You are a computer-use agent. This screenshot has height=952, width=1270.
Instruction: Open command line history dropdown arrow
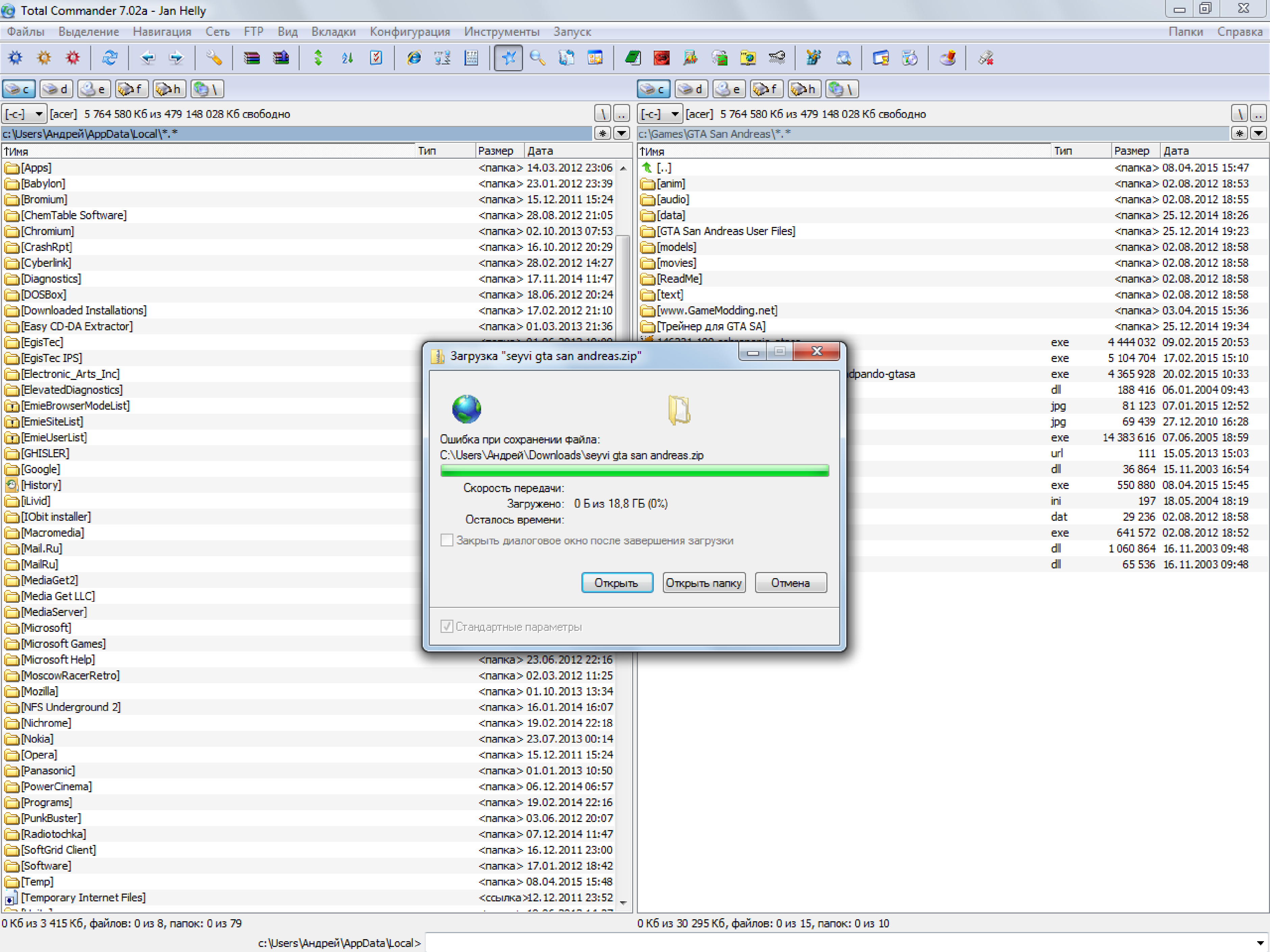pyautogui.click(x=1260, y=943)
